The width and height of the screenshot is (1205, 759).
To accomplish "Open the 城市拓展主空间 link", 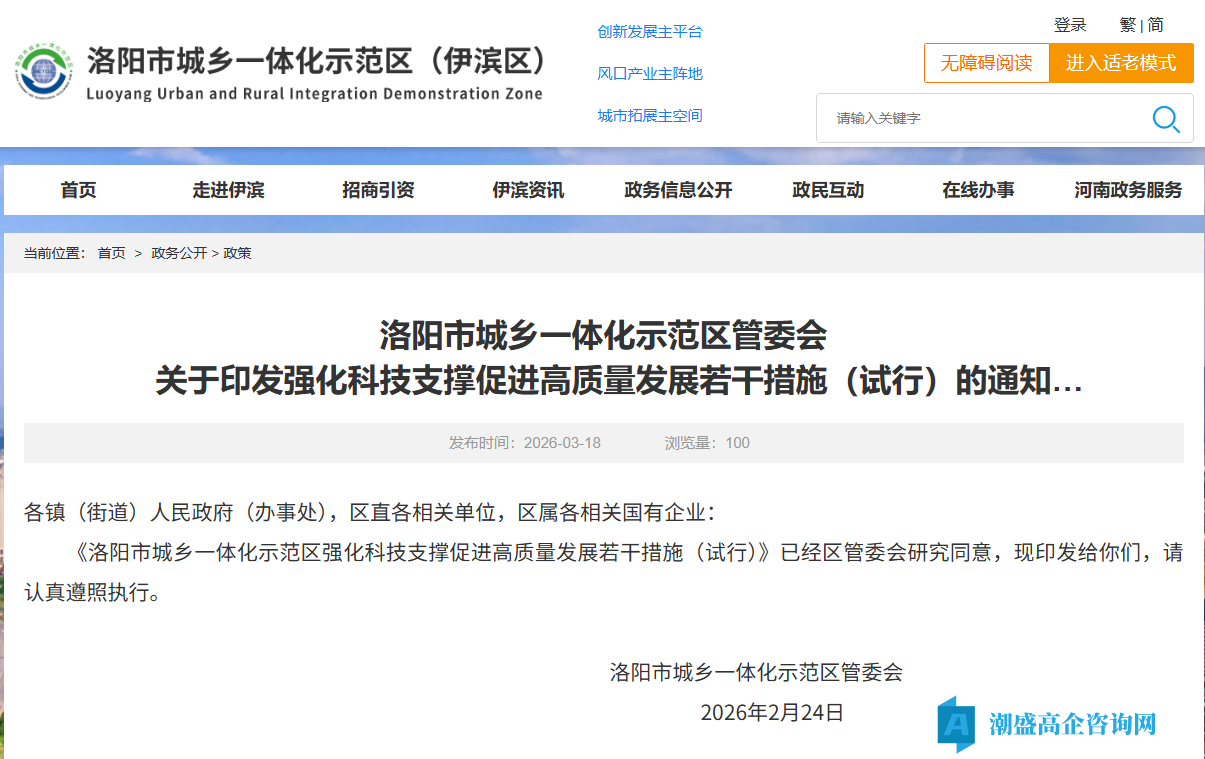I will (650, 115).
